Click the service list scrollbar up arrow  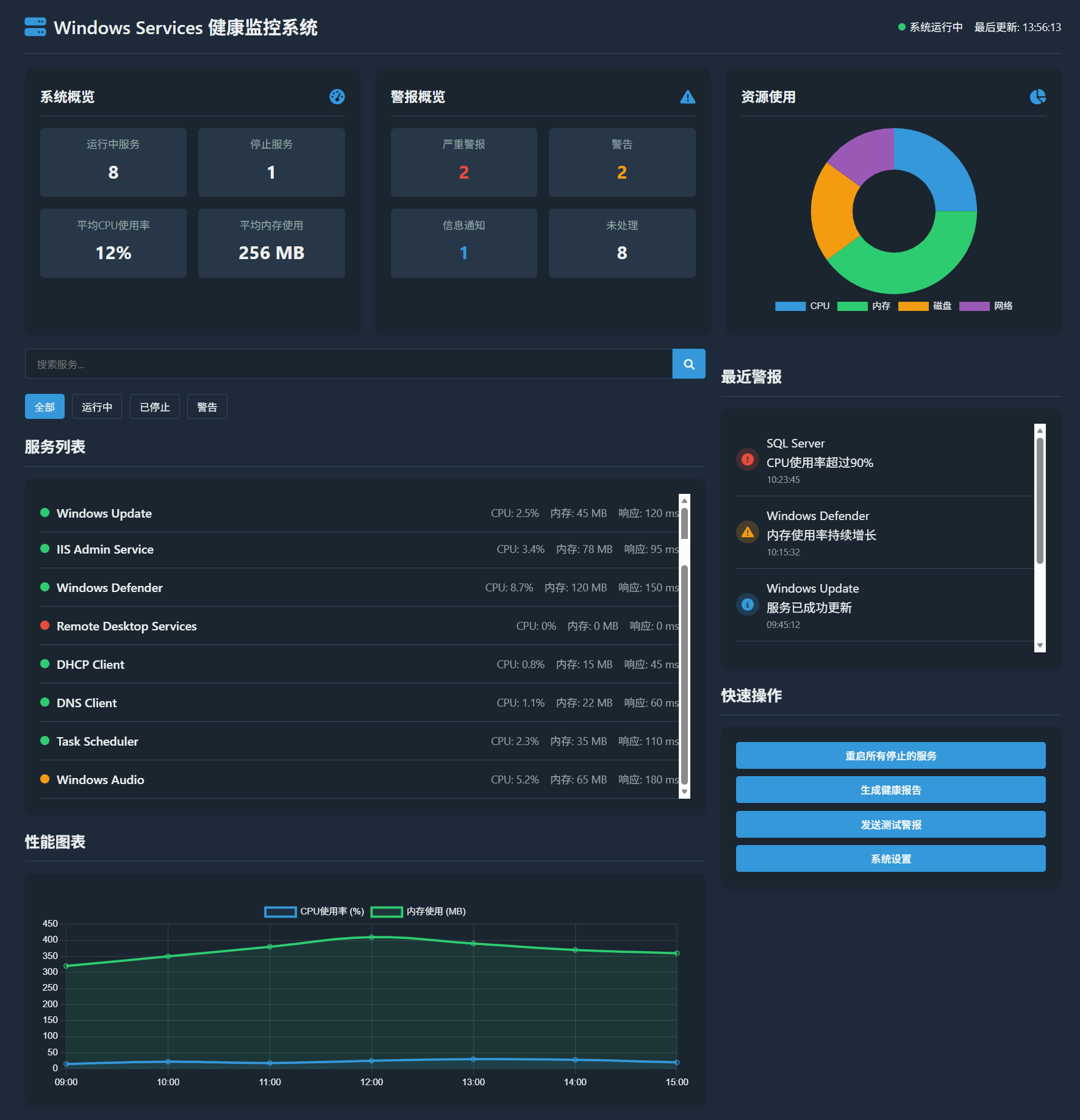coord(685,500)
